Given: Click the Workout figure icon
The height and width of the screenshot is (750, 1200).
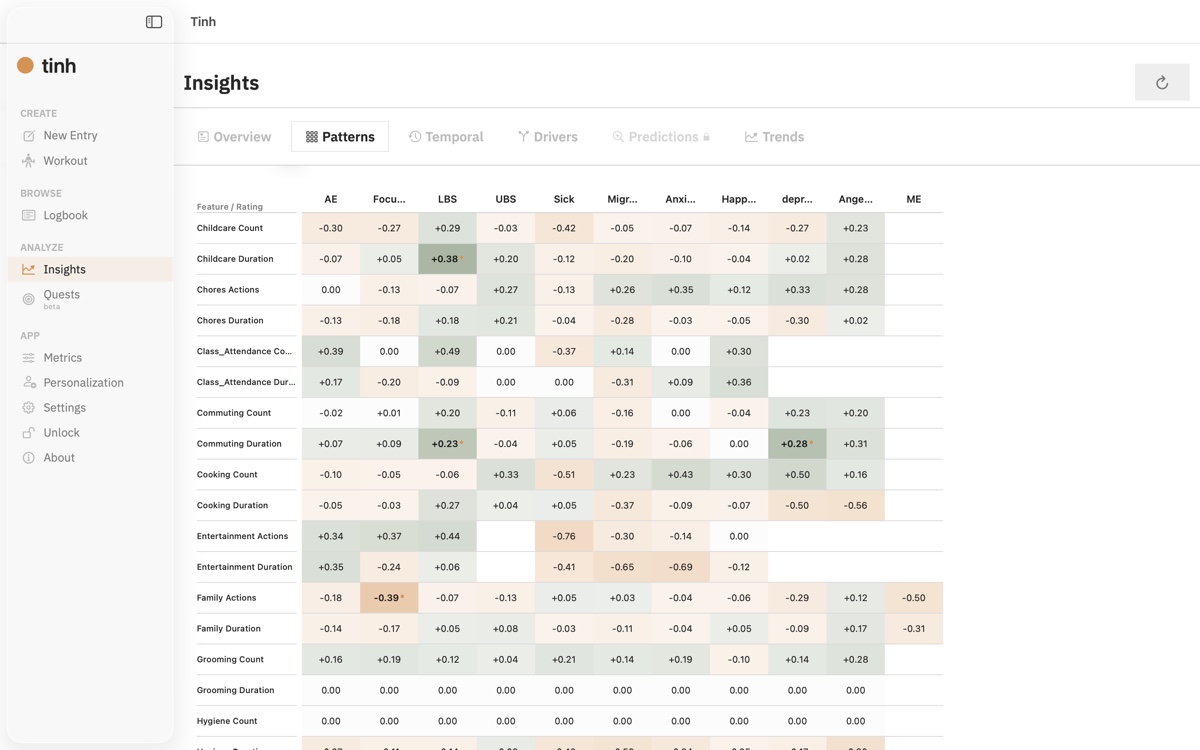Looking at the screenshot, I should (28, 160).
